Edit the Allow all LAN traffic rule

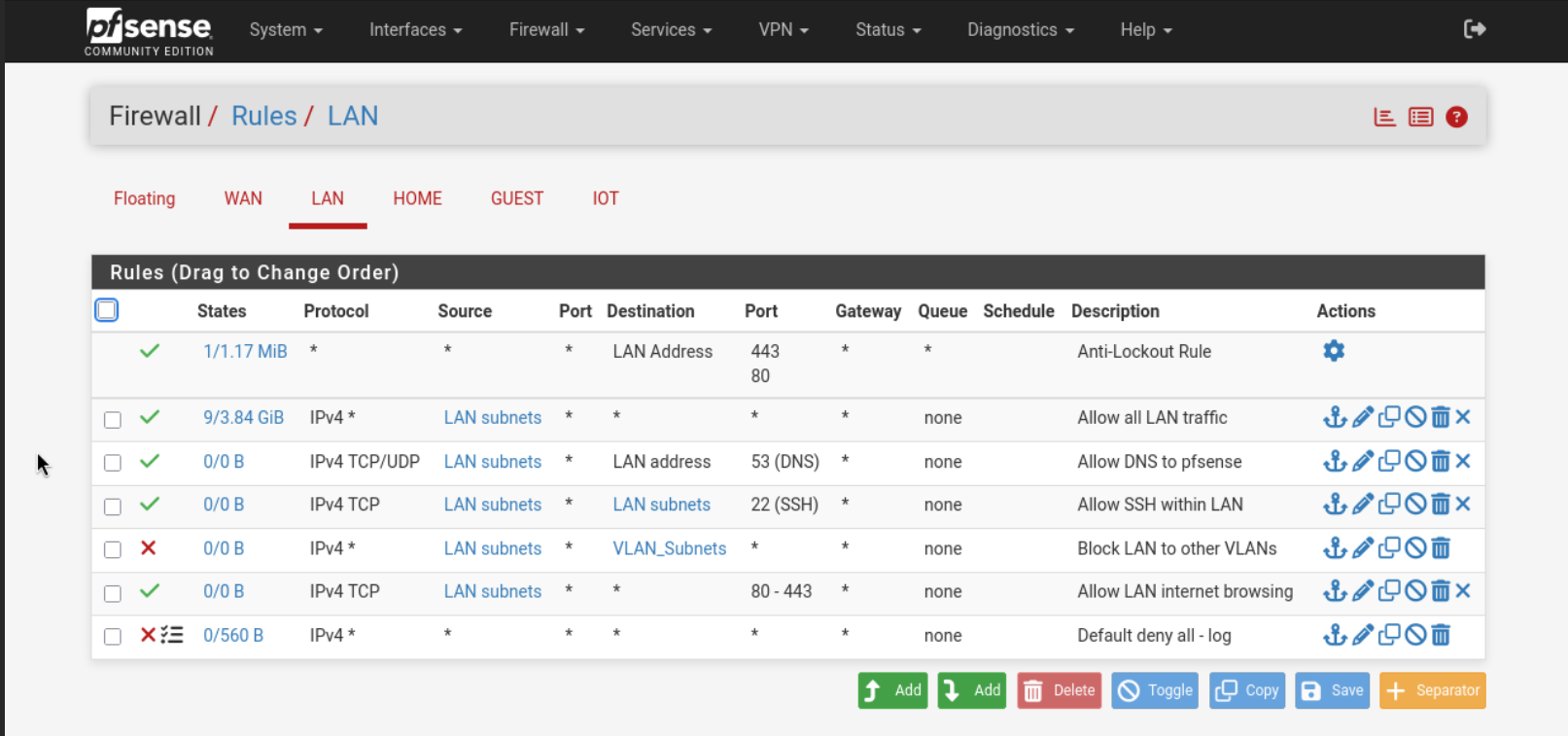1363,417
